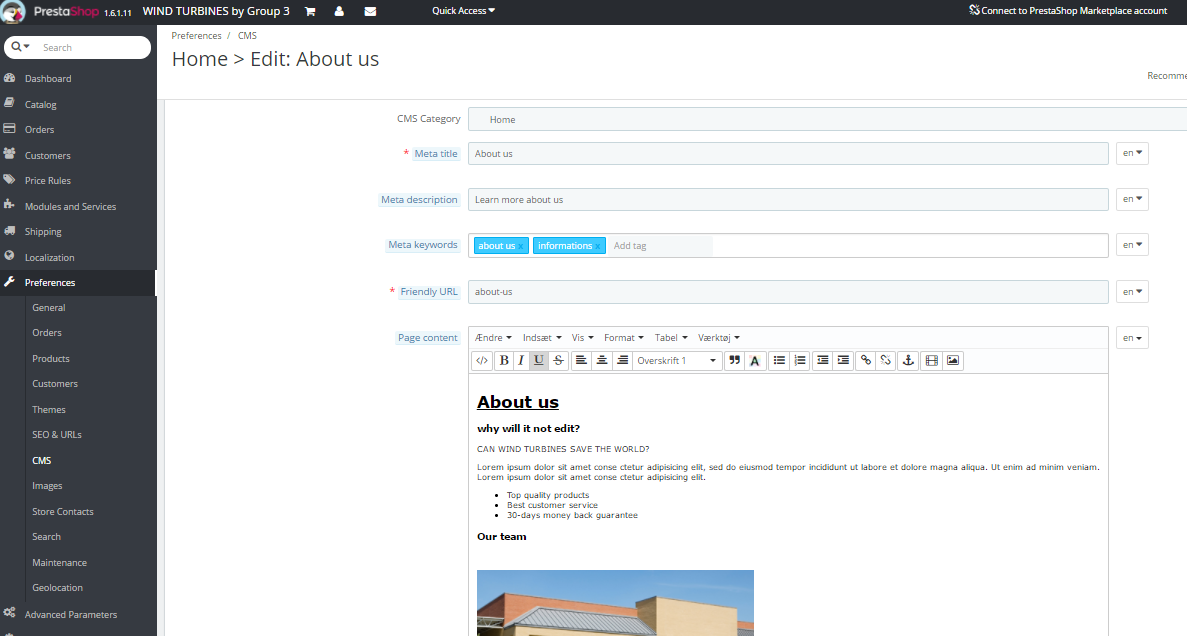Open the Quick Access dropdown

tap(463, 11)
